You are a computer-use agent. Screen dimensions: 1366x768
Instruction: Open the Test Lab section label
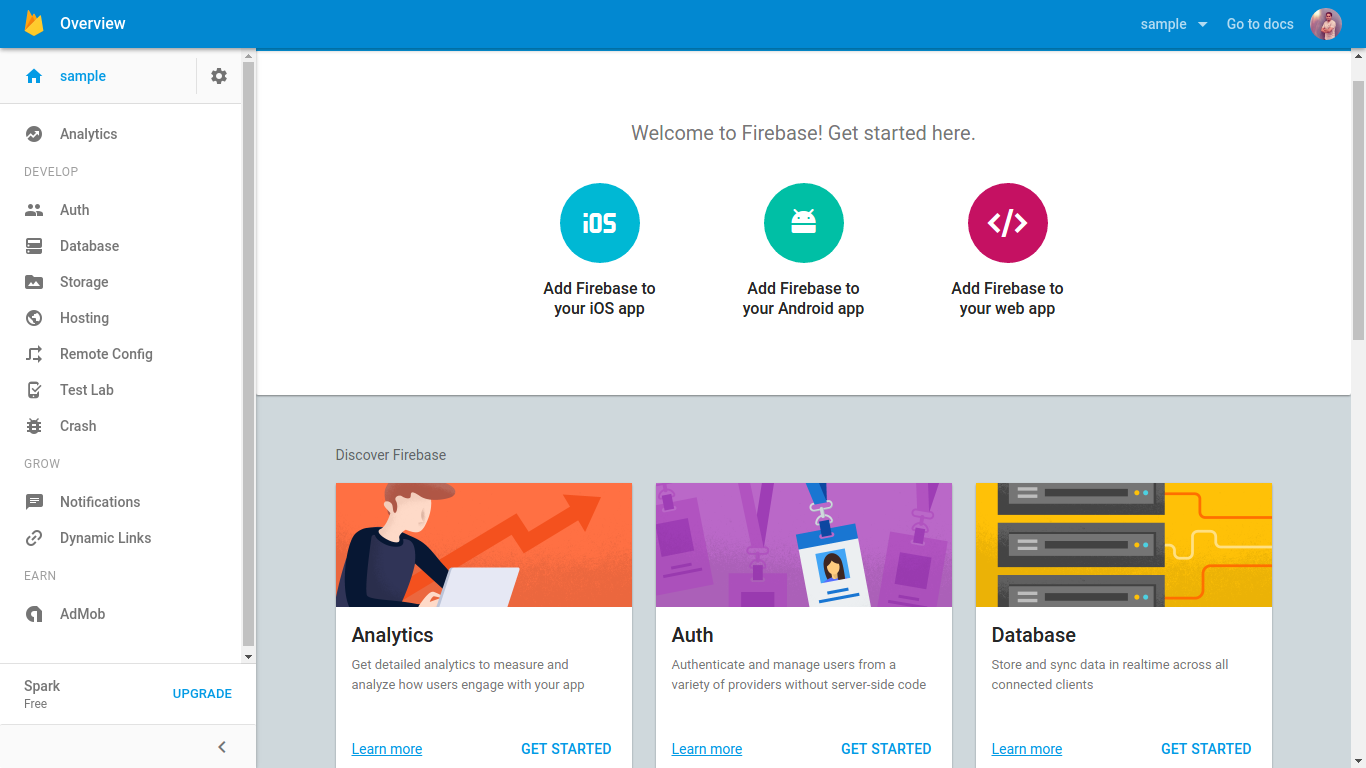pos(87,390)
